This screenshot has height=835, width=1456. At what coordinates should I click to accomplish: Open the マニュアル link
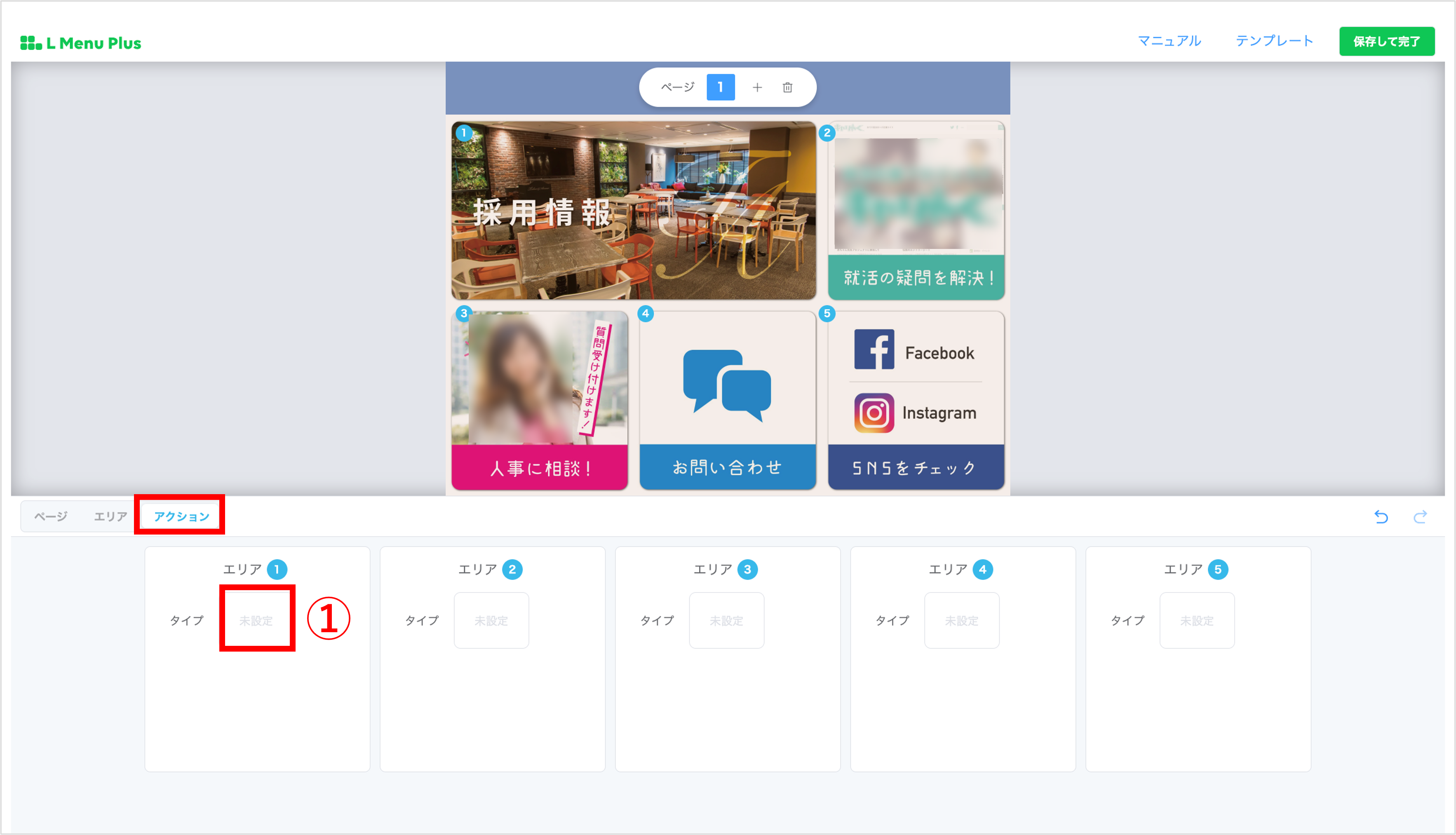point(1169,41)
